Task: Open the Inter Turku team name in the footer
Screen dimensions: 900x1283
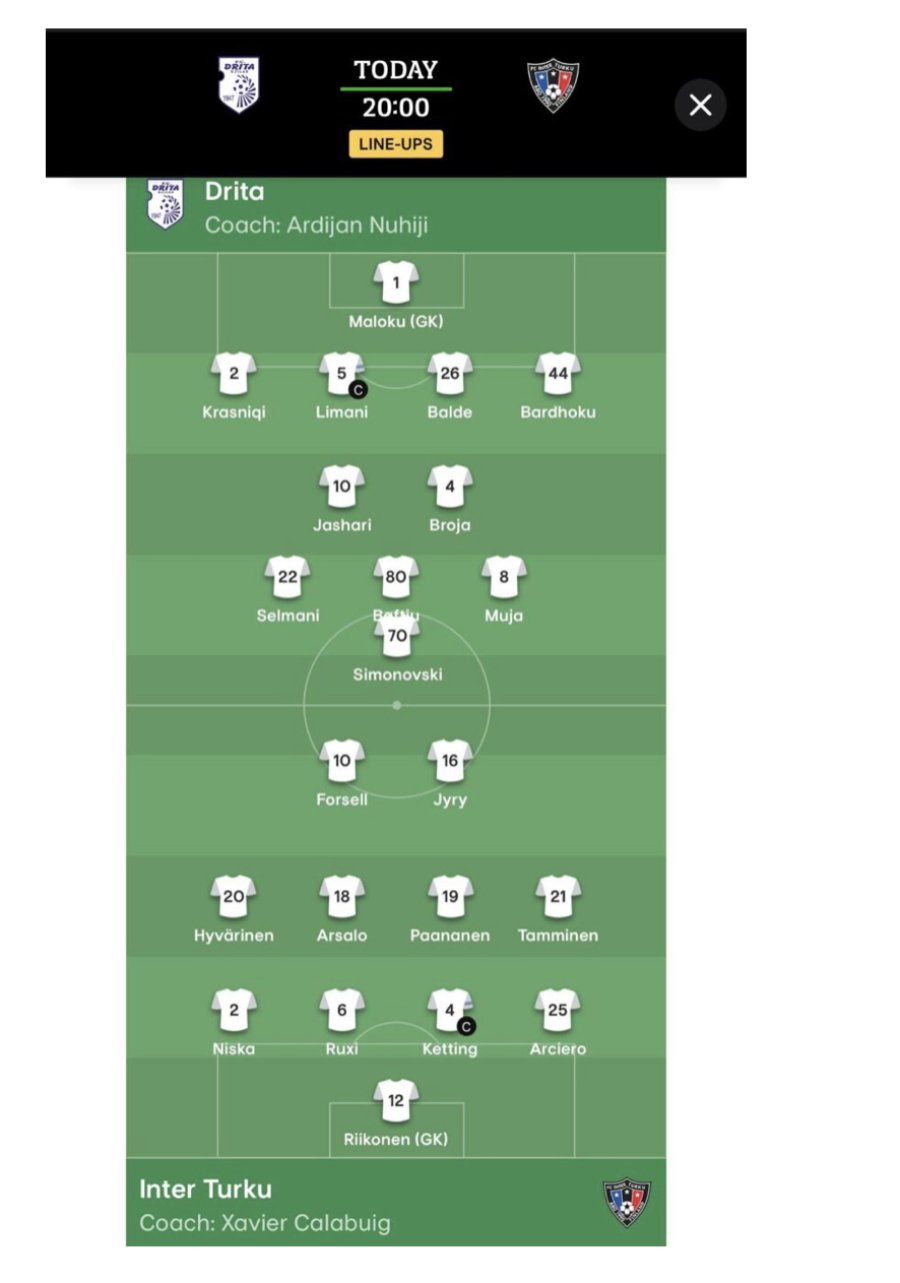Action: [x=206, y=1189]
